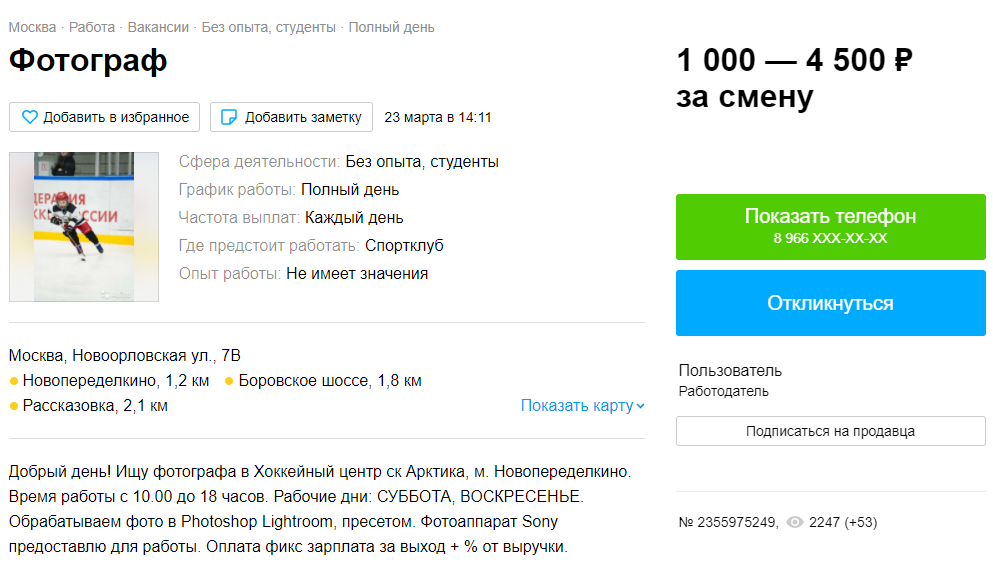This screenshot has height=568, width=993.
Task: Click the blue Откликнуться button
Action: [x=830, y=303]
